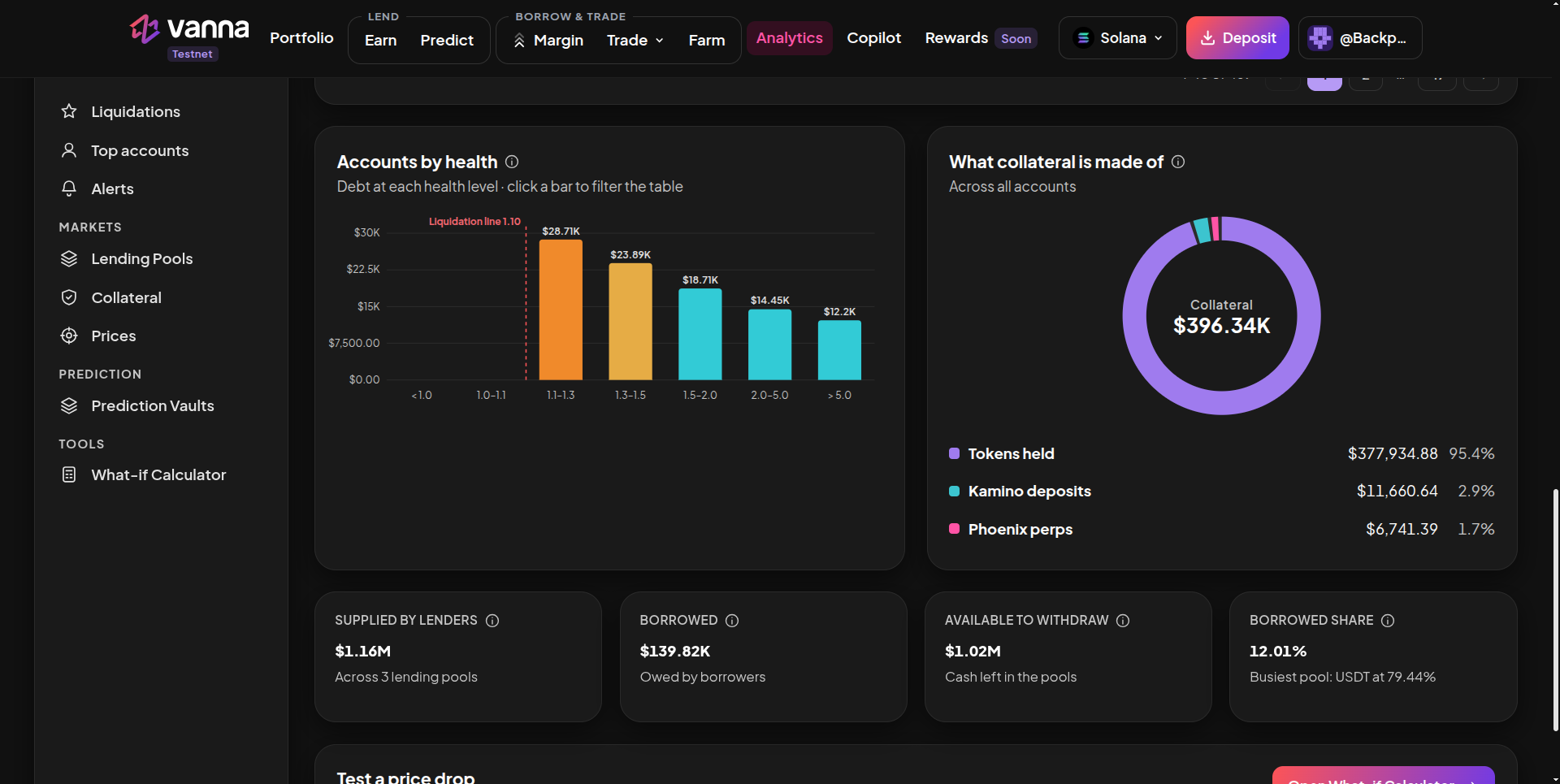Click the $1.16M supplied value
The height and width of the screenshot is (784, 1560).
point(363,651)
